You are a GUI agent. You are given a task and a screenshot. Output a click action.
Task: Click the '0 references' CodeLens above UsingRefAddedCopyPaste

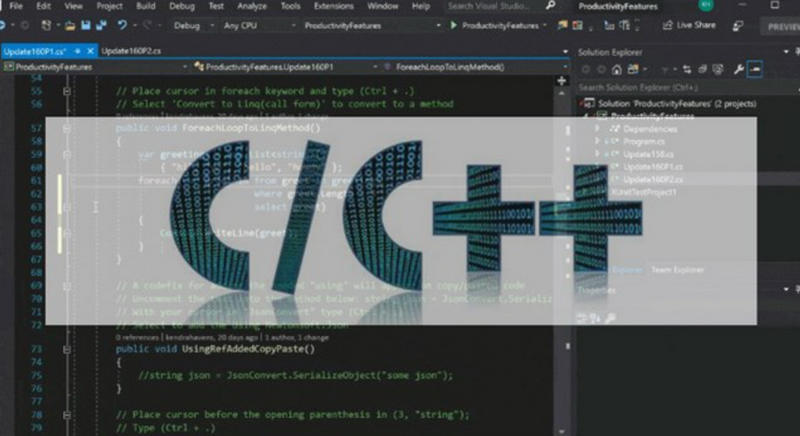137,338
